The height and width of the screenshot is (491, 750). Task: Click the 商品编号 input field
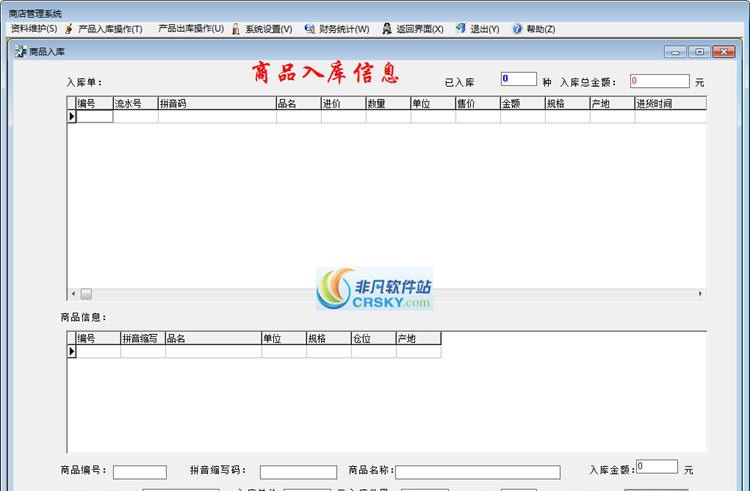coord(140,472)
